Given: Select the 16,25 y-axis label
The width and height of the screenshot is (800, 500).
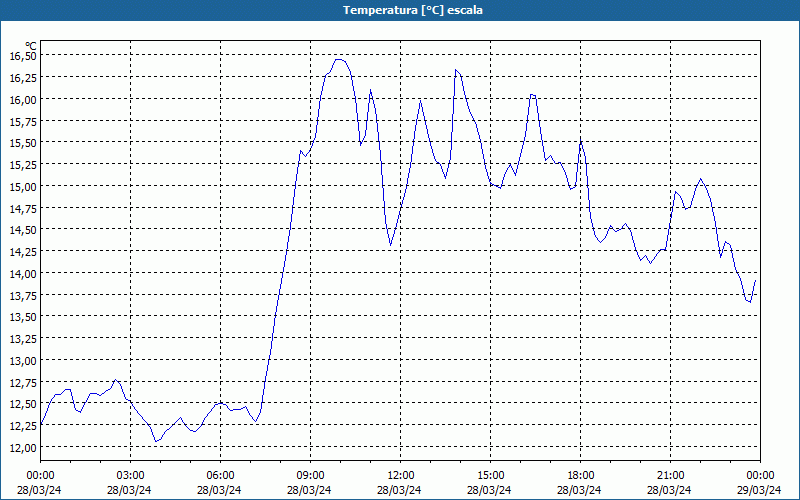Looking at the screenshot, I should point(23,78).
